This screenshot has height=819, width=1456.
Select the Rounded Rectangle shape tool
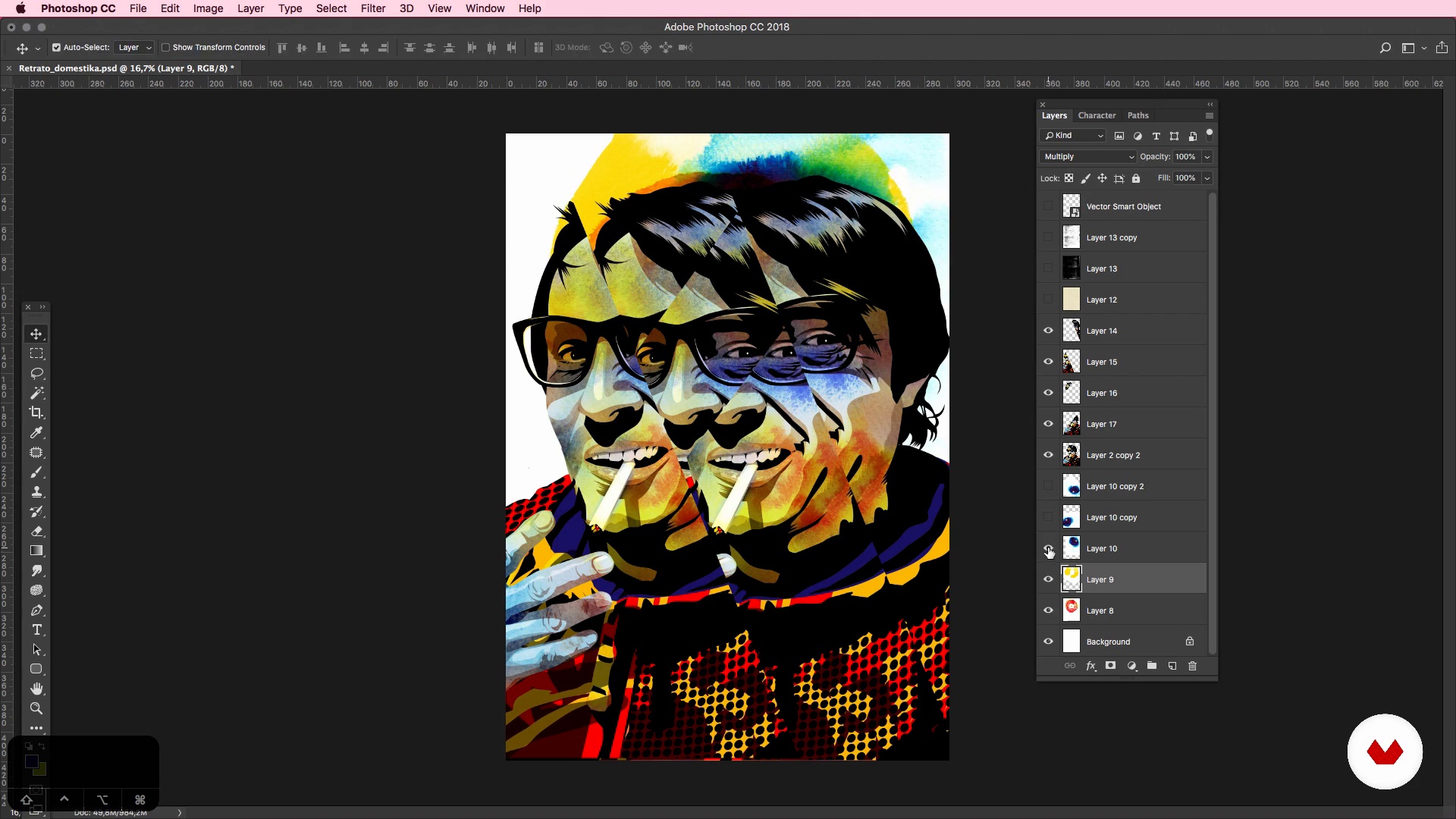pos(36,669)
